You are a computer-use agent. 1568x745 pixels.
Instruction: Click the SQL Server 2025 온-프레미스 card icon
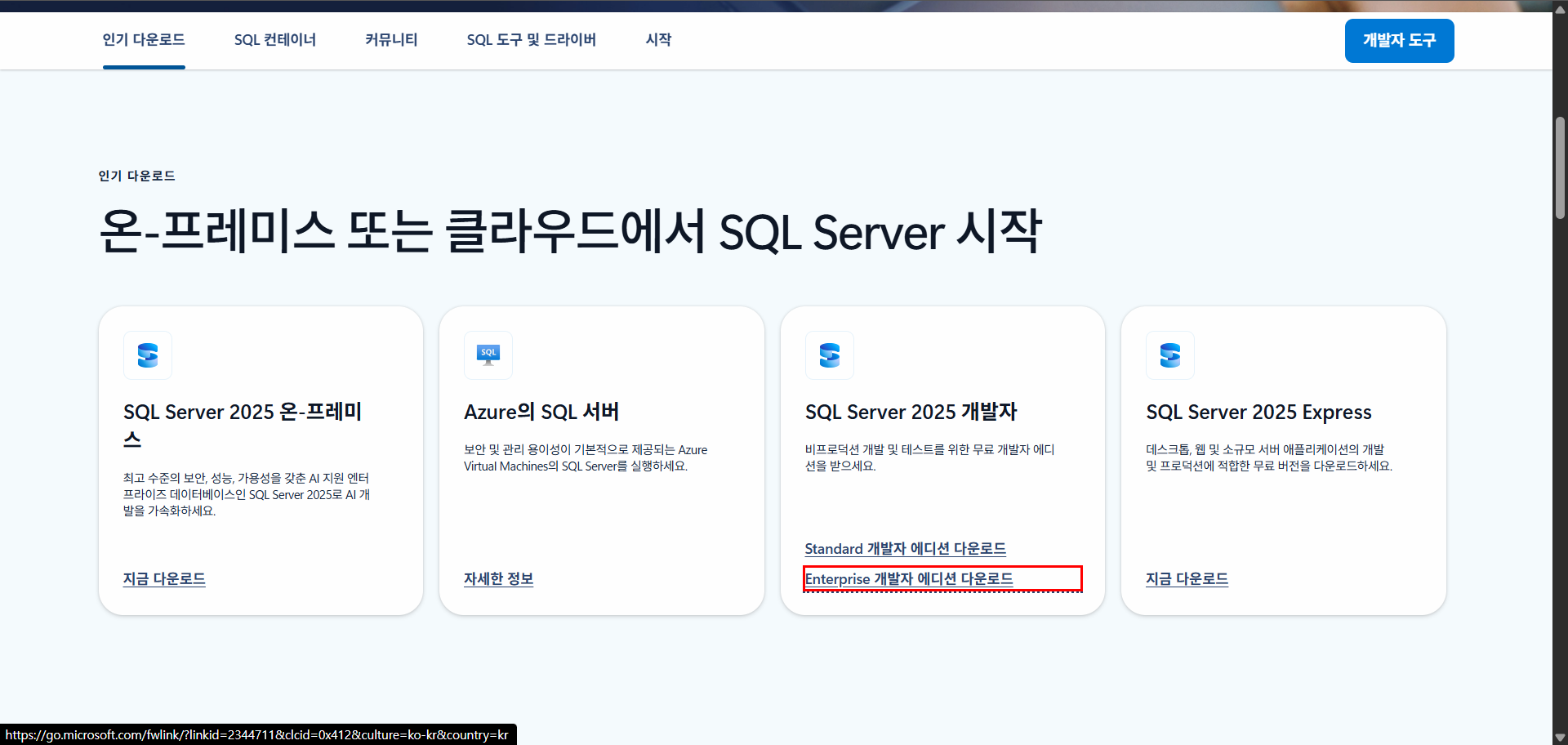(148, 355)
